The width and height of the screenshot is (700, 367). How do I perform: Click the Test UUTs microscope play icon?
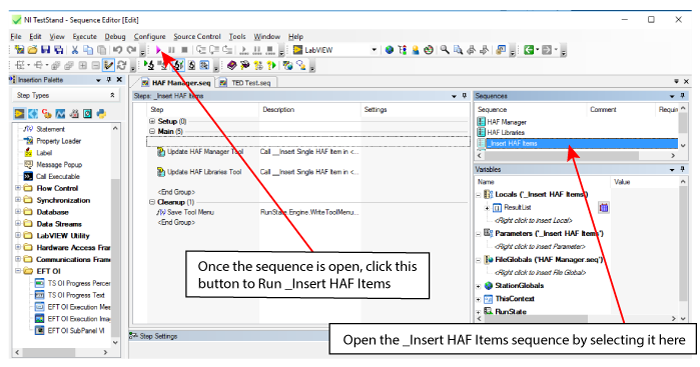149,66
